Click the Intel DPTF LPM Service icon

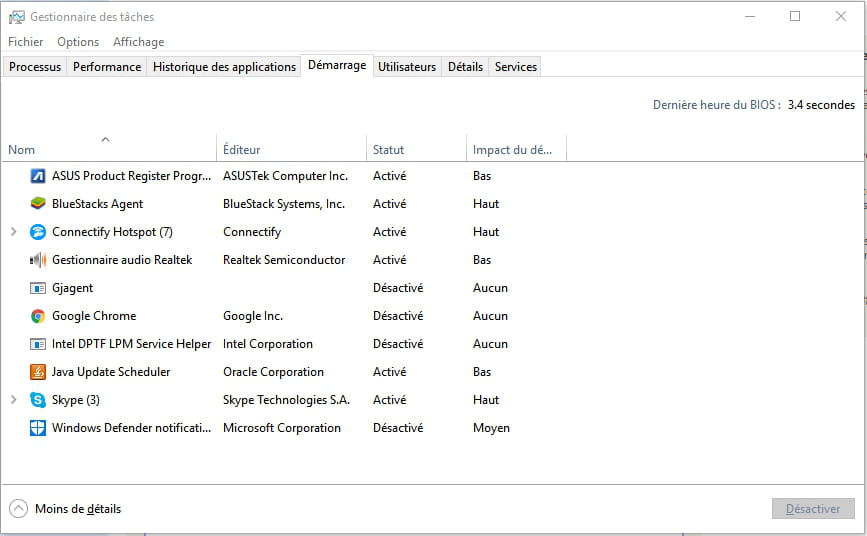coord(38,344)
